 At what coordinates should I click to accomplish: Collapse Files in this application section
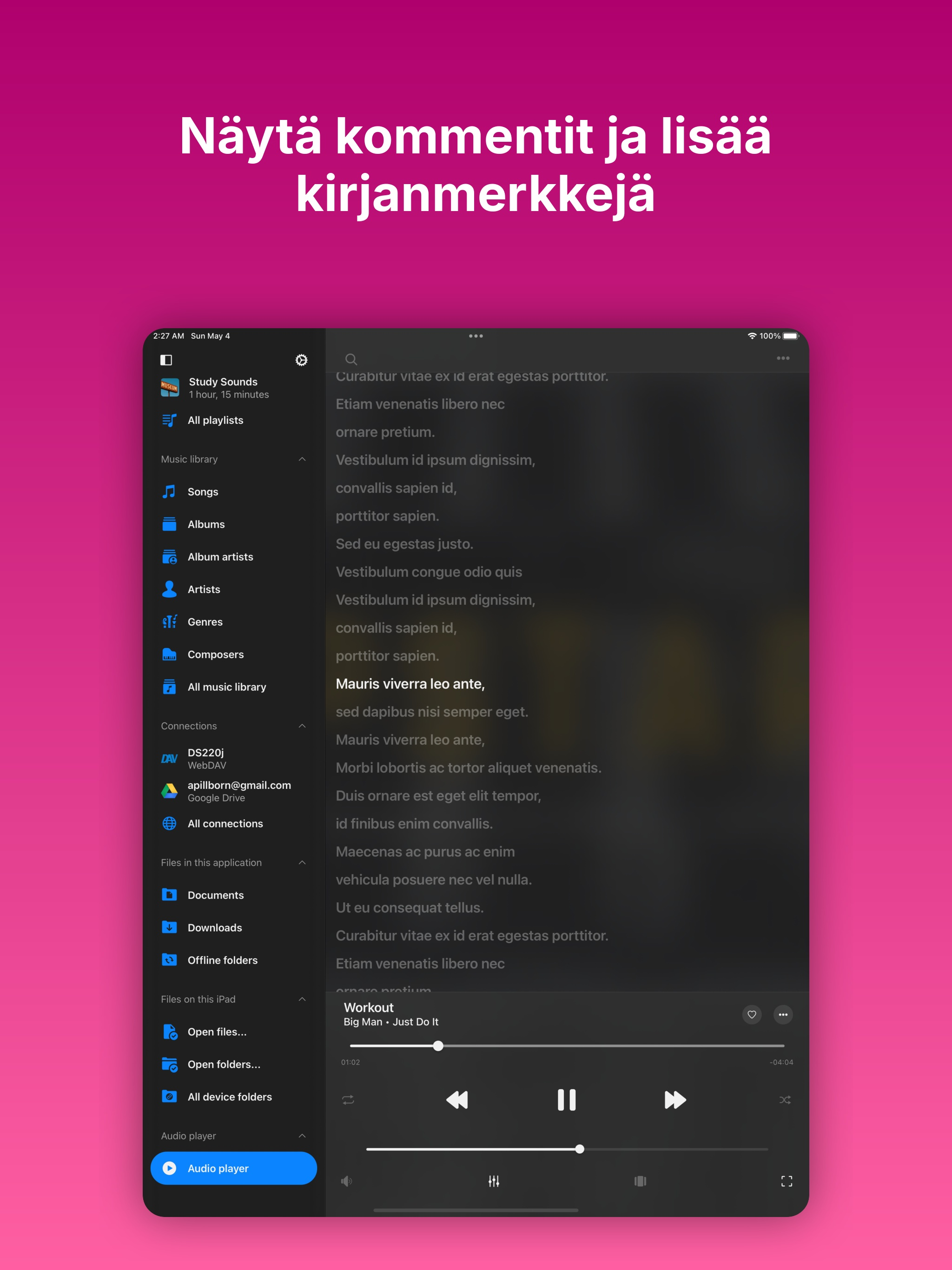[x=302, y=862]
